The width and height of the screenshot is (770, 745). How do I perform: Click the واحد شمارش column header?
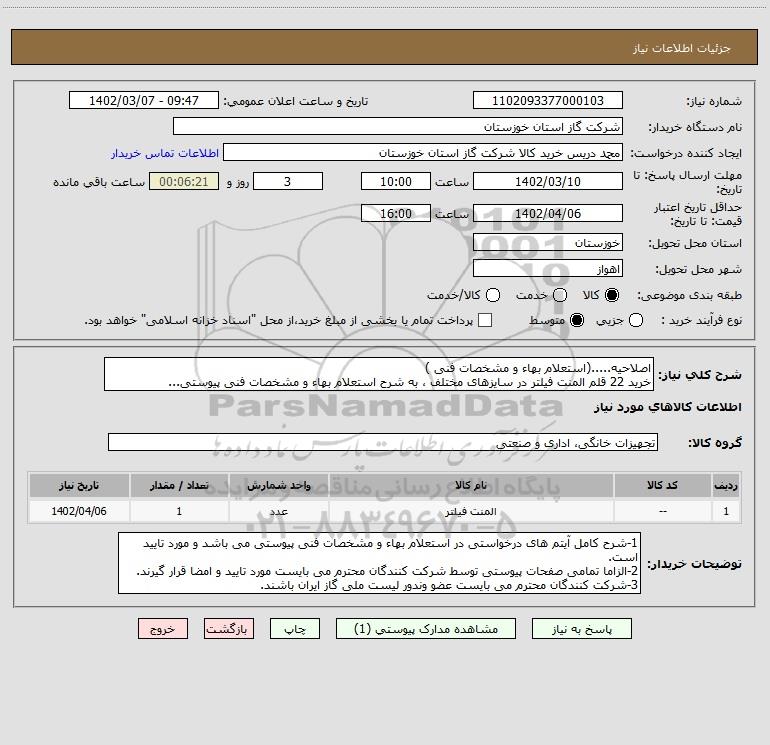[278, 485]
